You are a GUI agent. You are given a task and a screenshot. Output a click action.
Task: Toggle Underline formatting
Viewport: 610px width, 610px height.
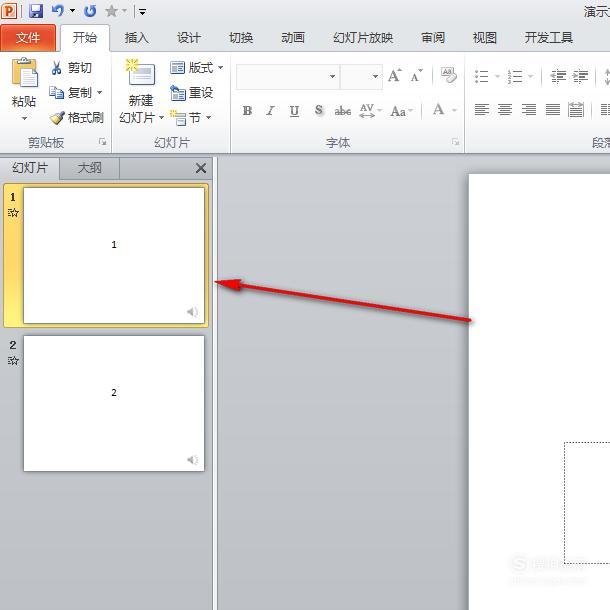click(x=294, y=111)
